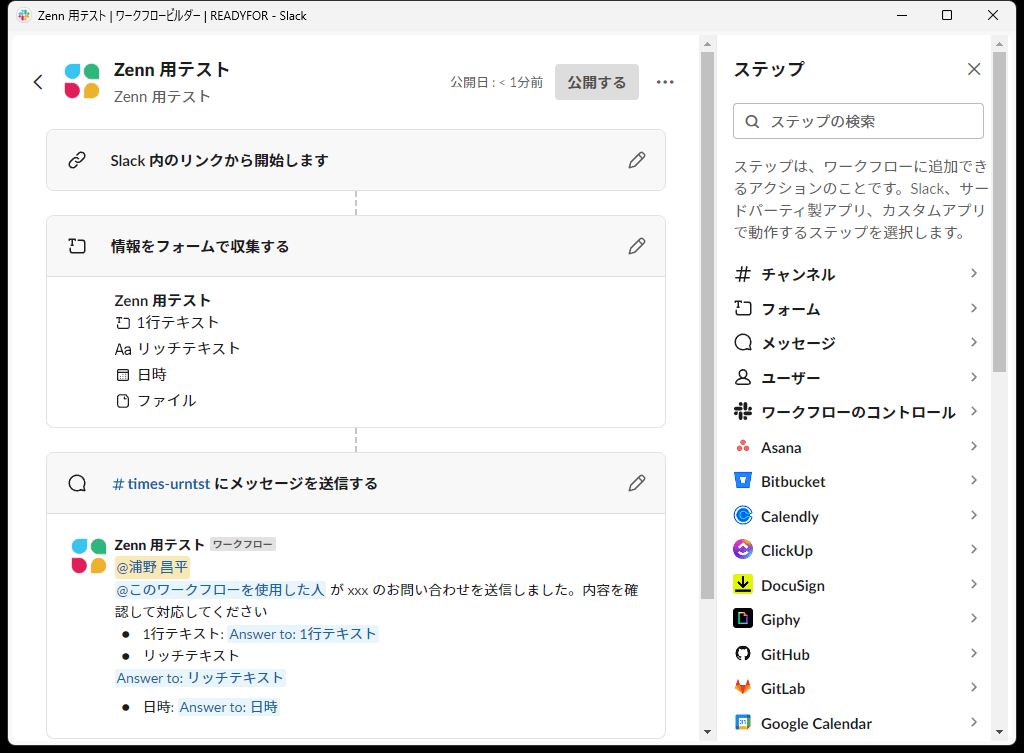Expand the Bitbucket steps chevron
Image resolution: width=1024 pixels, height=753 pixels.
(x=974, y=480)
